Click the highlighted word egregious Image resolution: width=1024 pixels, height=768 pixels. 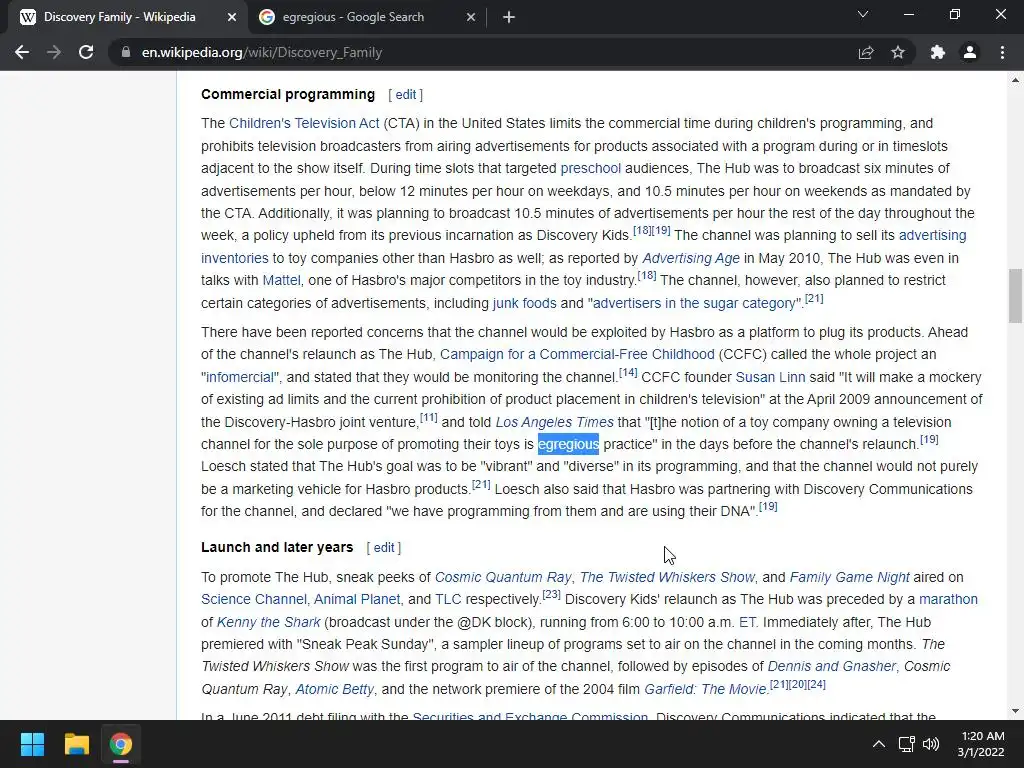click(568, 445)
